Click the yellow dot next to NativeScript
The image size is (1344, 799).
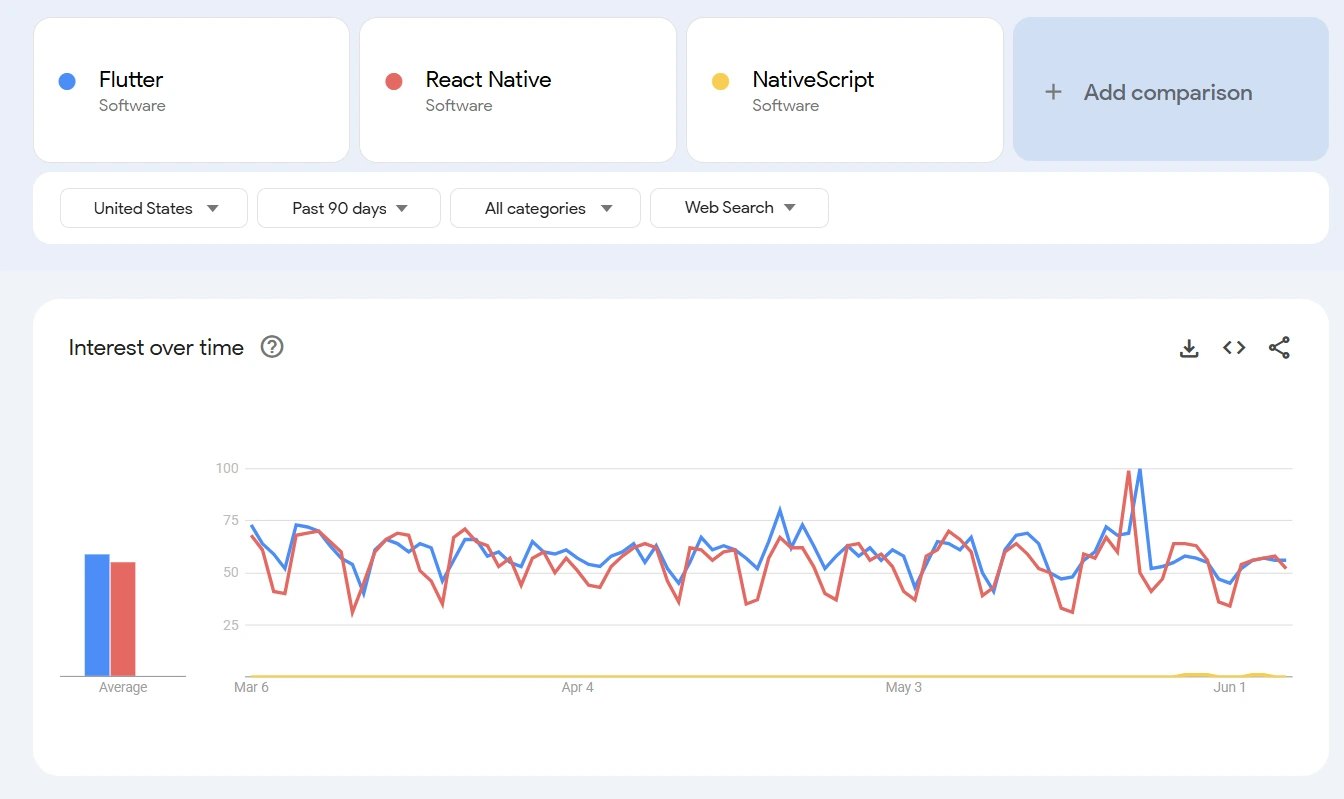coord(720,81)
